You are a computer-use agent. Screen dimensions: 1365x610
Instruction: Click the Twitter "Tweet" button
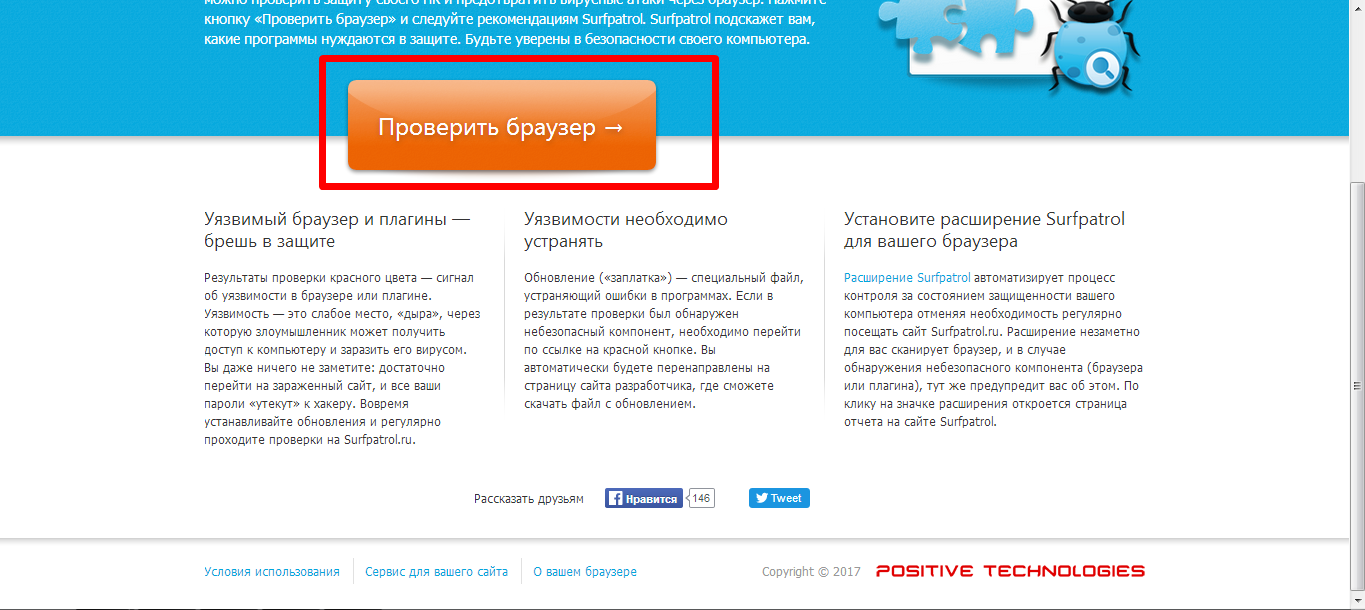[779, 498]
